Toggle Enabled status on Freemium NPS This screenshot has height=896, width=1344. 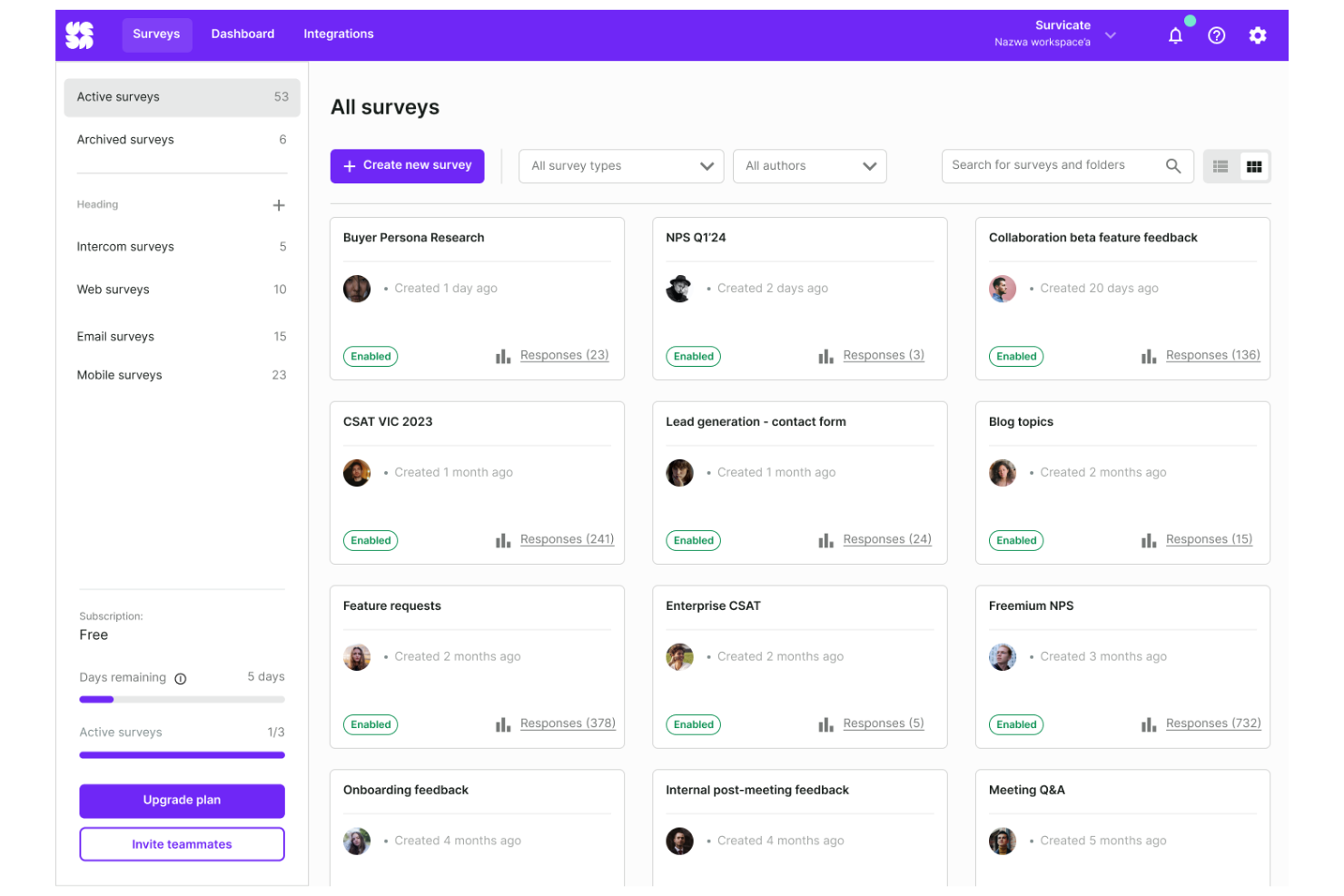coord(1015,724)
